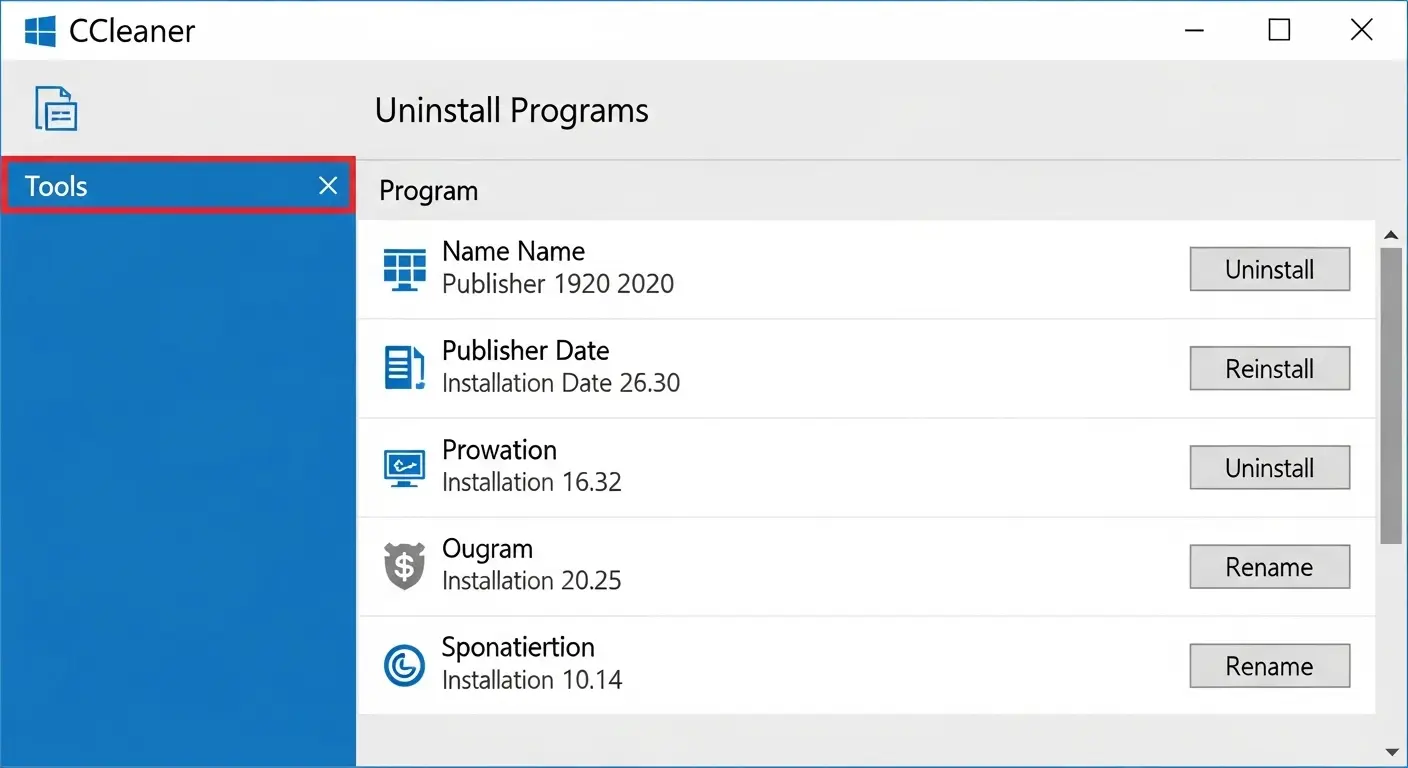This screenshot has width=1408, height=768.
Task: Select "Publisher 1920 2020" text
Action: click(558, 284)
